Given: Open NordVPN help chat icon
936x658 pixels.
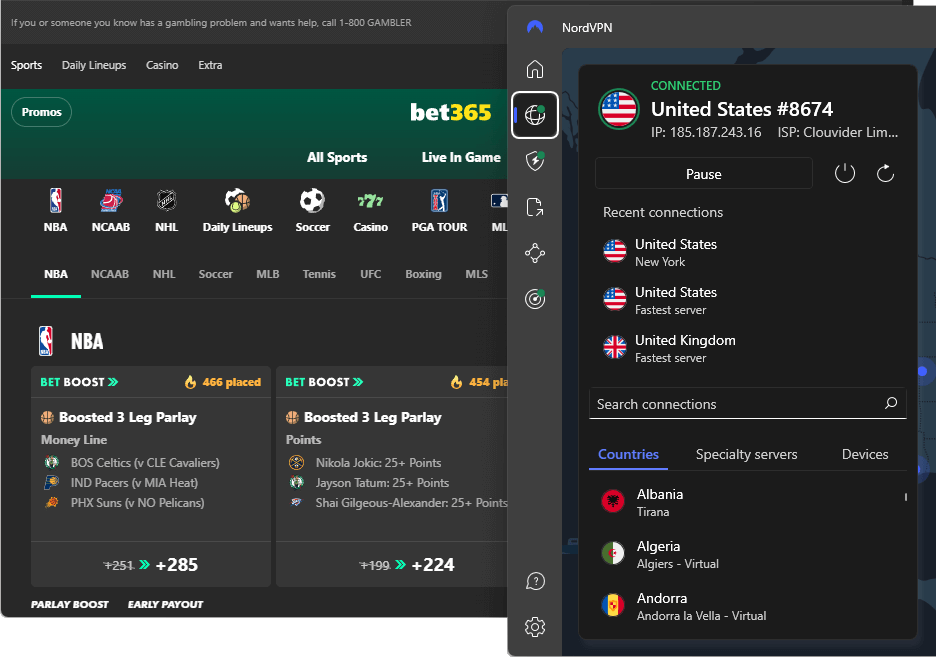Looking at the screenshot, I should pyautogui.click(x=535, y=581).
